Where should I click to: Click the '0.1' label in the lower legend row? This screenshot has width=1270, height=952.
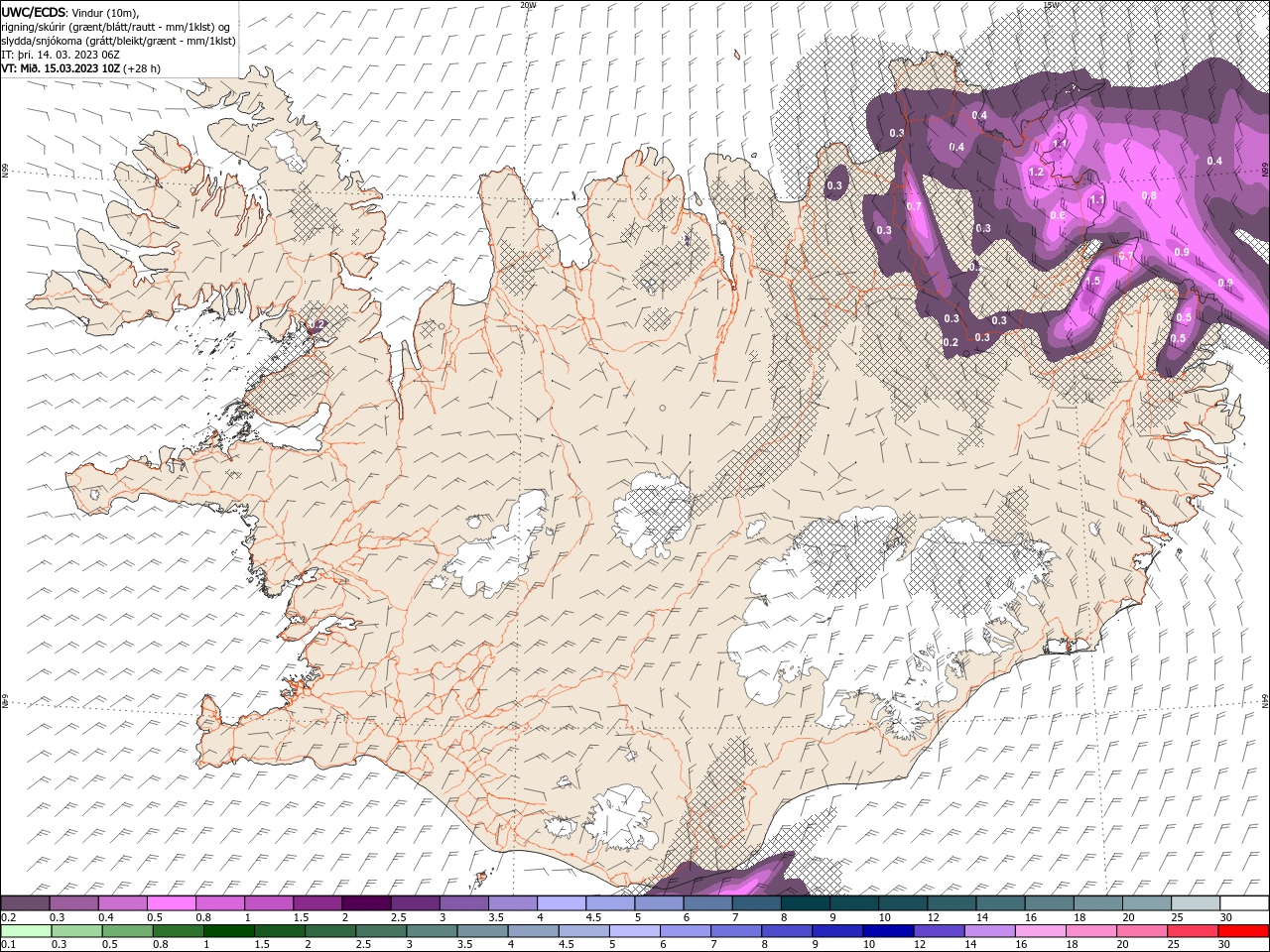point(8,945)
